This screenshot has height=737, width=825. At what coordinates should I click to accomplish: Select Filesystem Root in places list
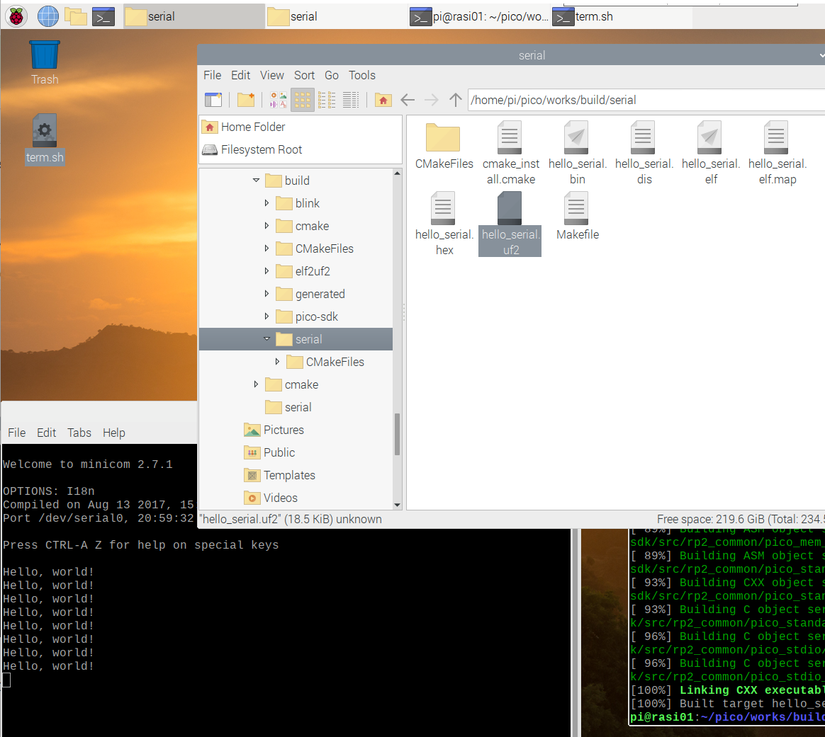[261, 150]
